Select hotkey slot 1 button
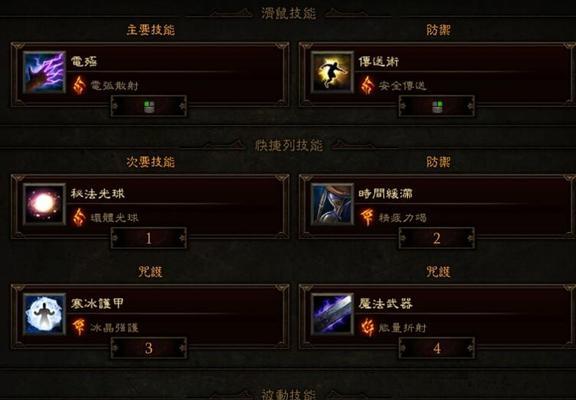 tap(149, 238)
